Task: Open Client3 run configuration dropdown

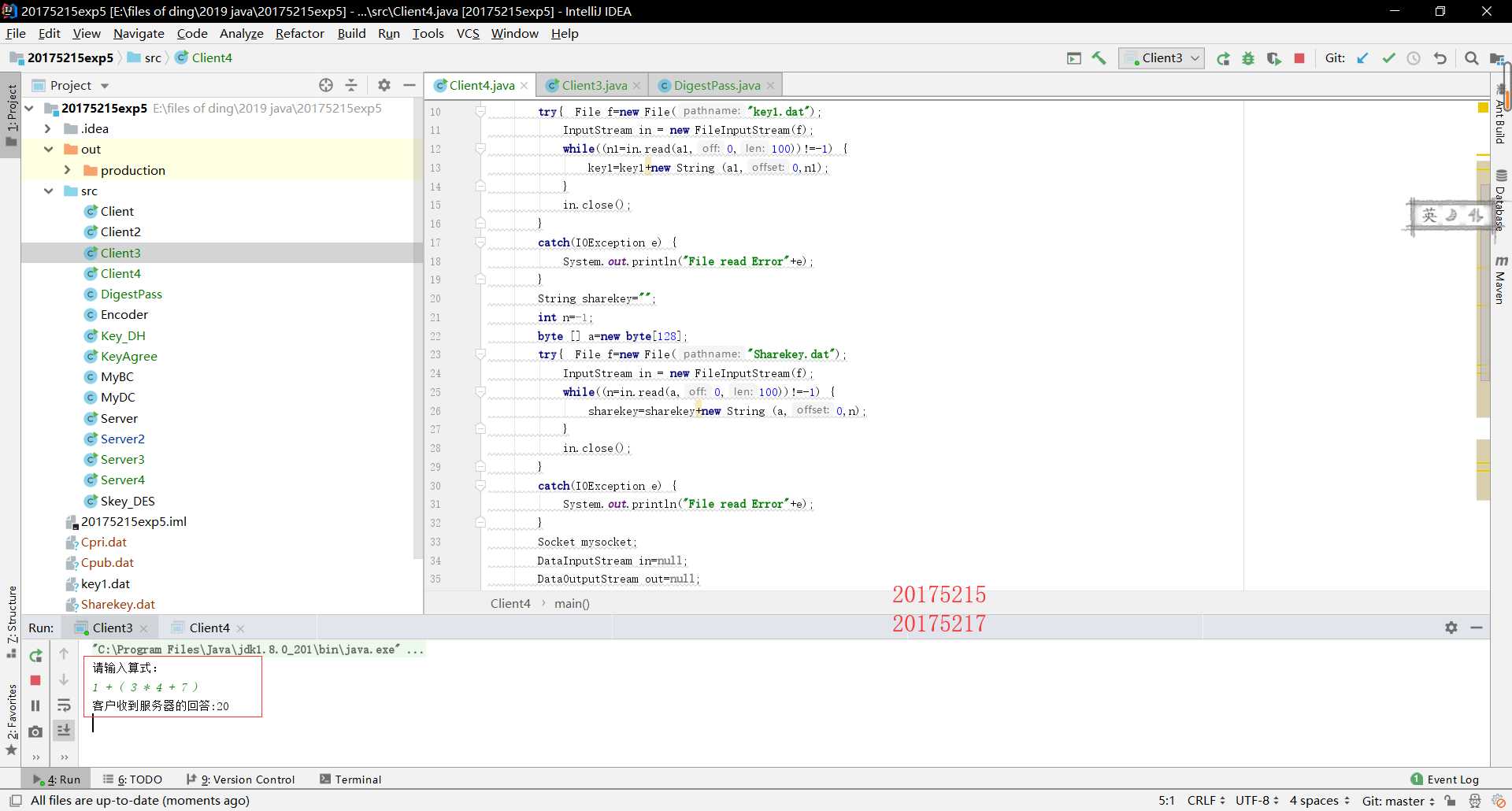Action: tap(1162, 58)
